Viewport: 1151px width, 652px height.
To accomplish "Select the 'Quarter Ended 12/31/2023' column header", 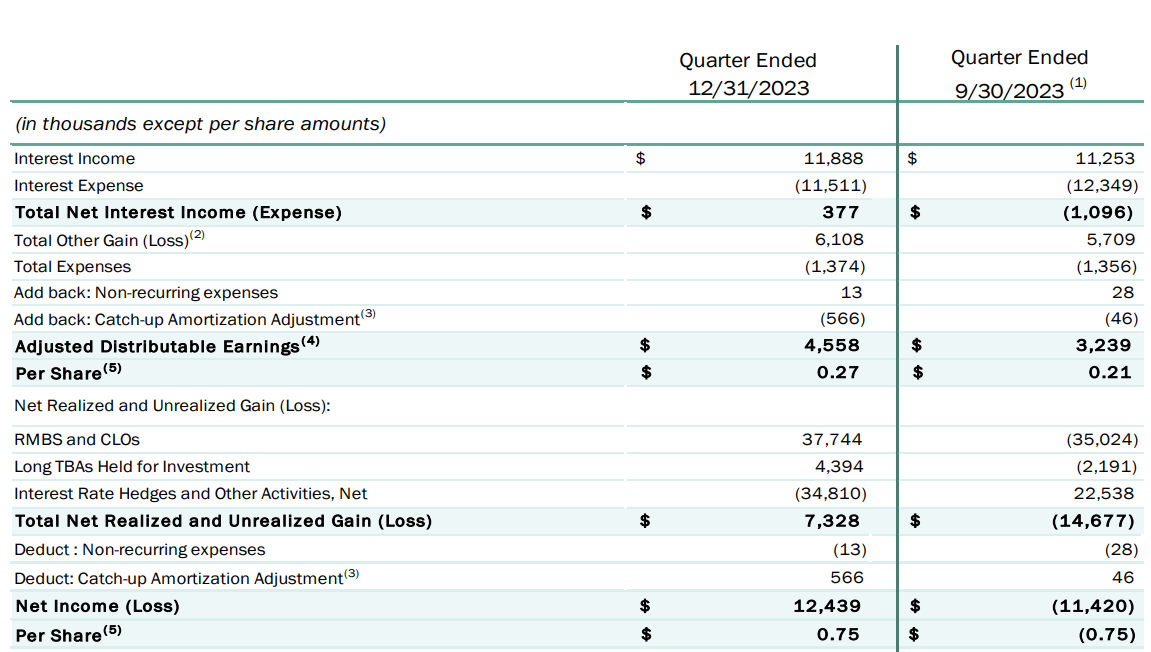I will tap(748, 74).
